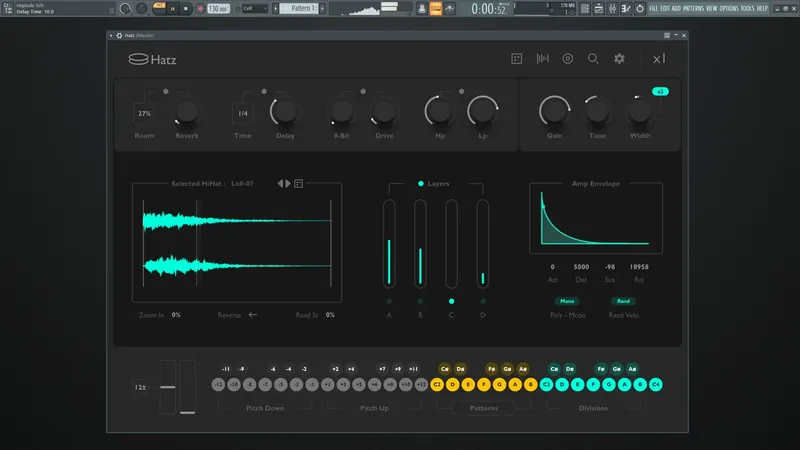800x450 pixels.
Task: Click the x2 Width multiplier button
Action: (x=659, y=92)
